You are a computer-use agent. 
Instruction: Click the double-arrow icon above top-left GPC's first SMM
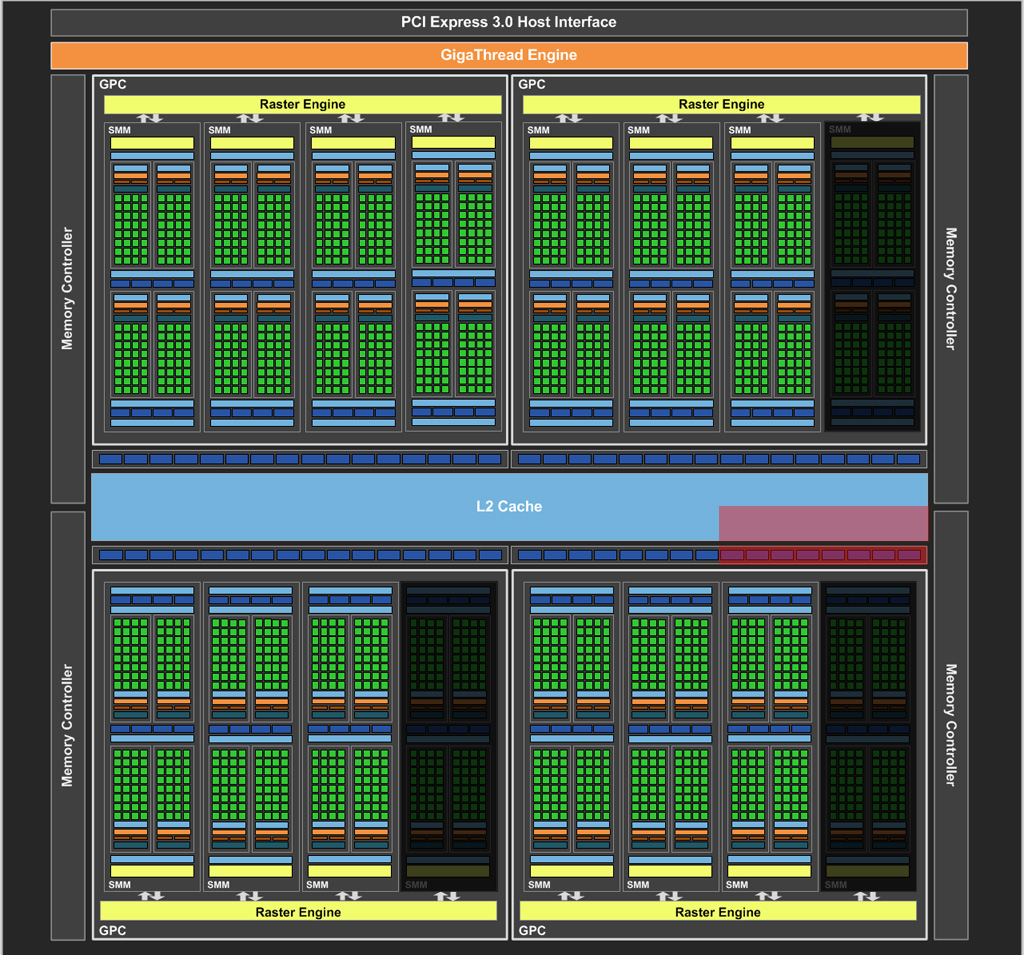click(149, 118)
